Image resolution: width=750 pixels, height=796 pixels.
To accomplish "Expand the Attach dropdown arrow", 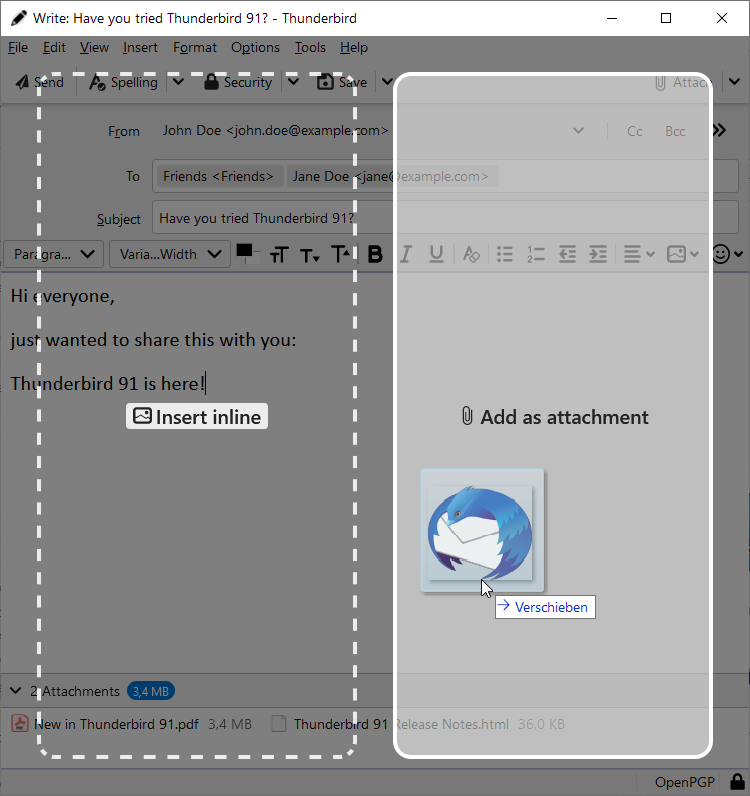I will tap(734, 82).
